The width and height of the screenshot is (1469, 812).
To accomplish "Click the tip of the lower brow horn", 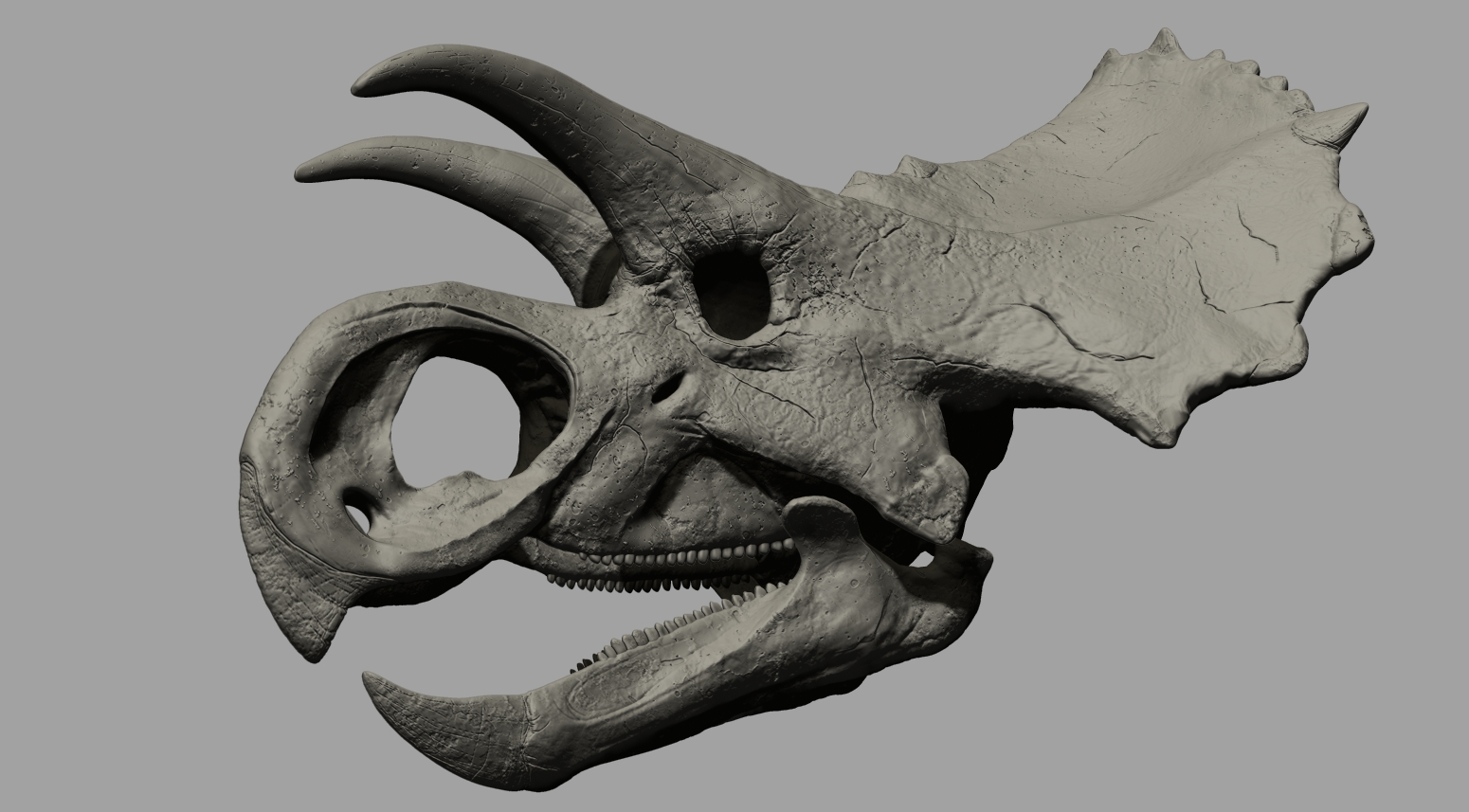I will 303,173.
